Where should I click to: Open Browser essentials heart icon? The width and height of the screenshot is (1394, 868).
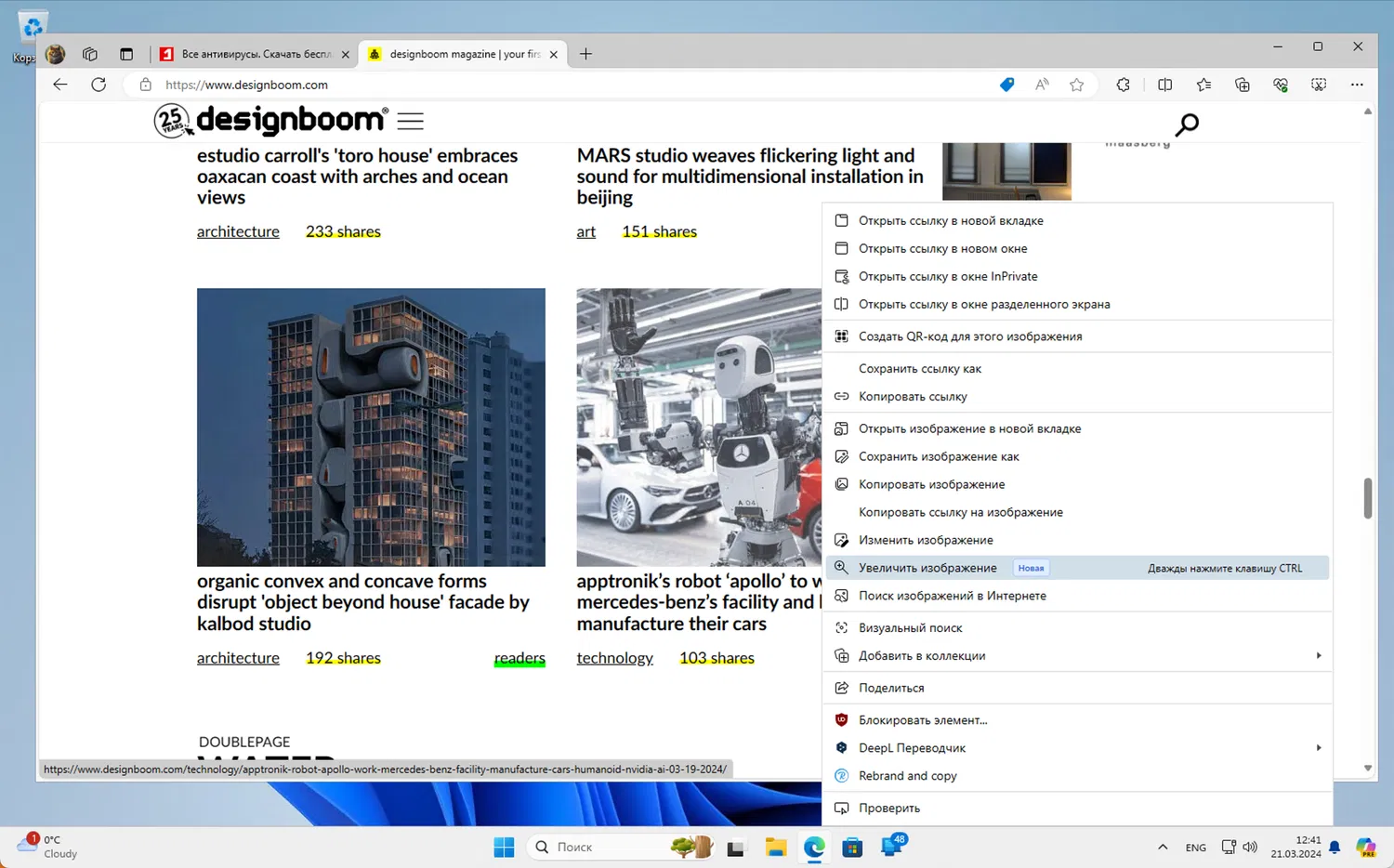[x=1281, y=85]
